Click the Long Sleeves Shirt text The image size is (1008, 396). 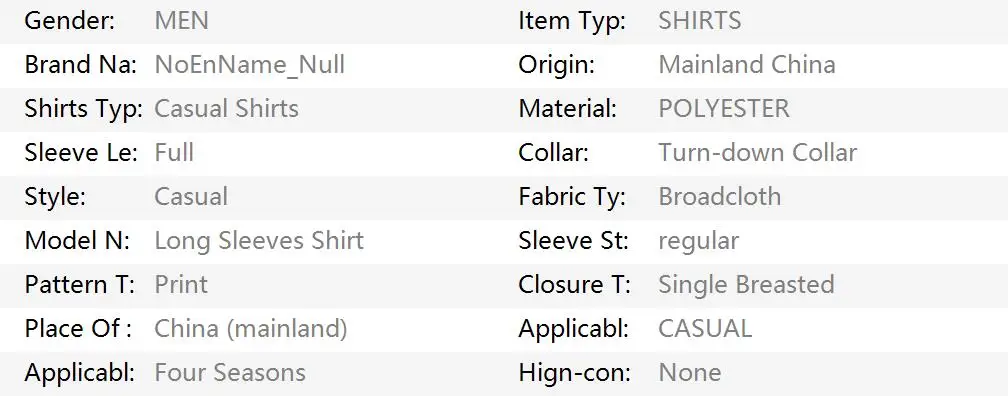coord(259,241)
